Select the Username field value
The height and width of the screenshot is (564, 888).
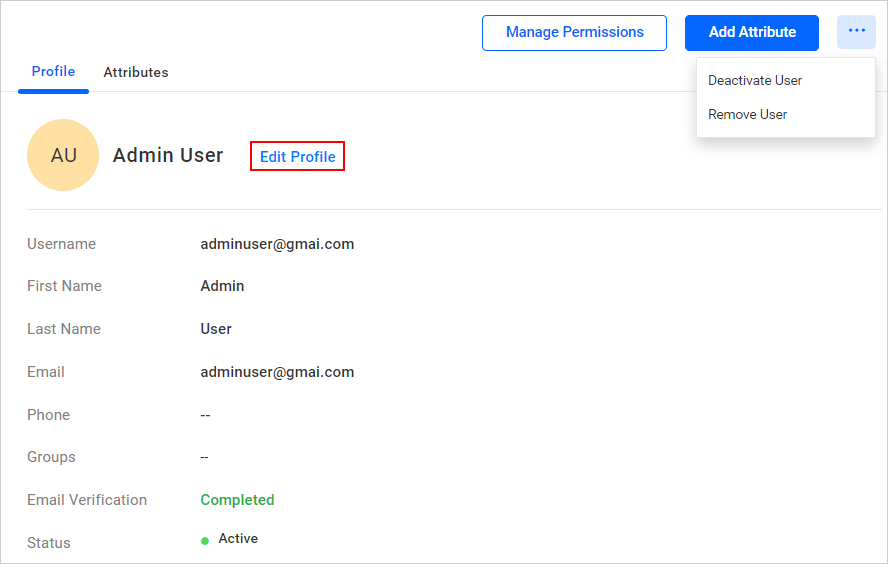coord(277,244)
